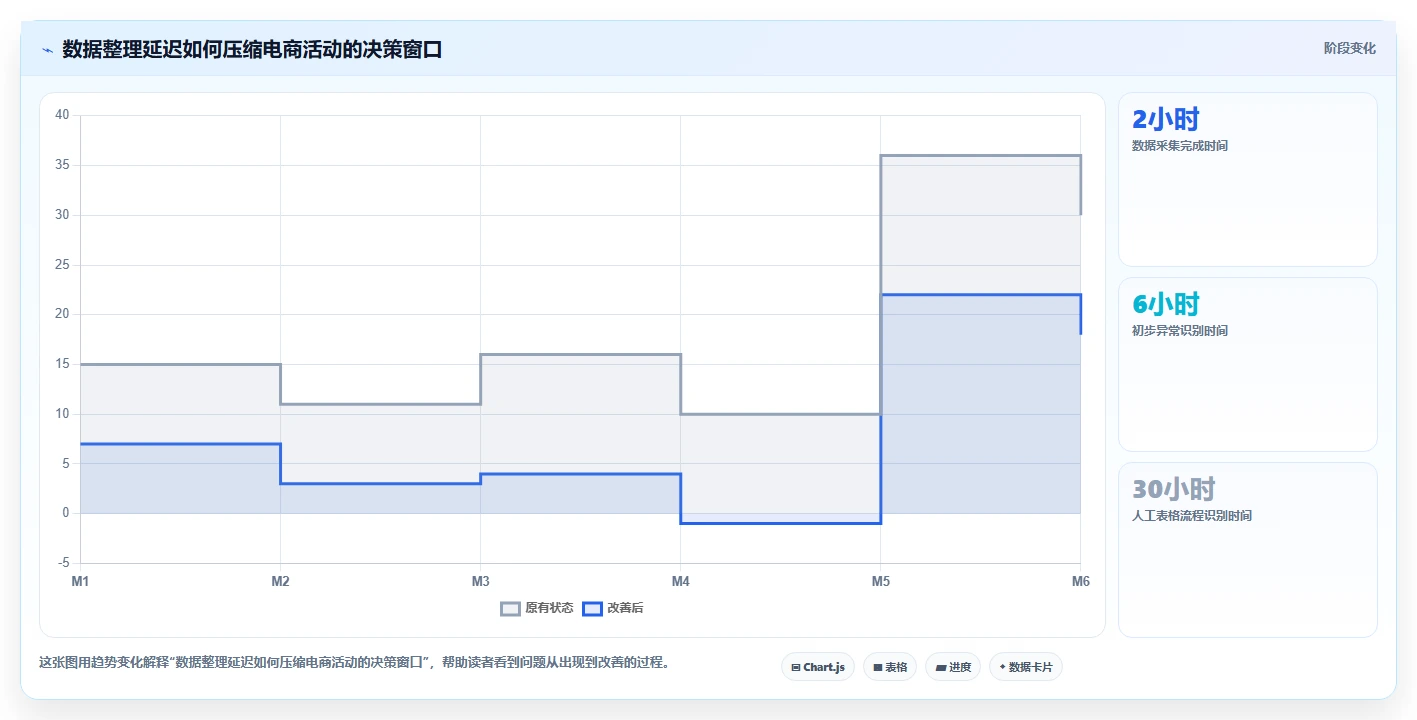Select the 数据卡片 tag

[1025, 667]
